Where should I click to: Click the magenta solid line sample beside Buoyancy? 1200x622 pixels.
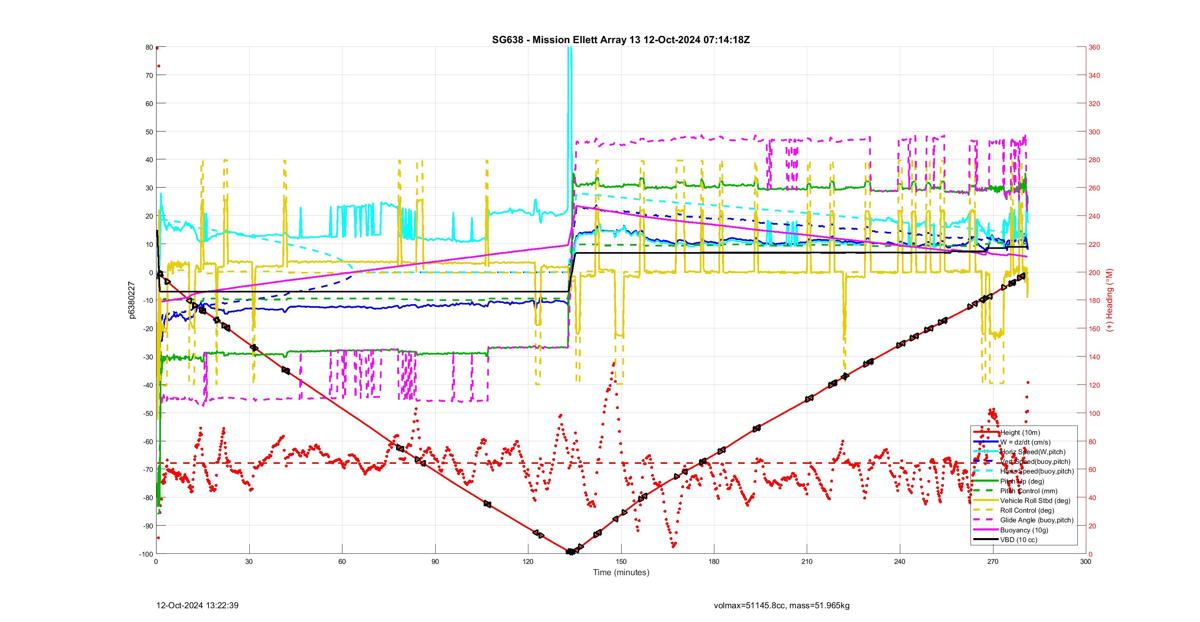pos(984,530)
